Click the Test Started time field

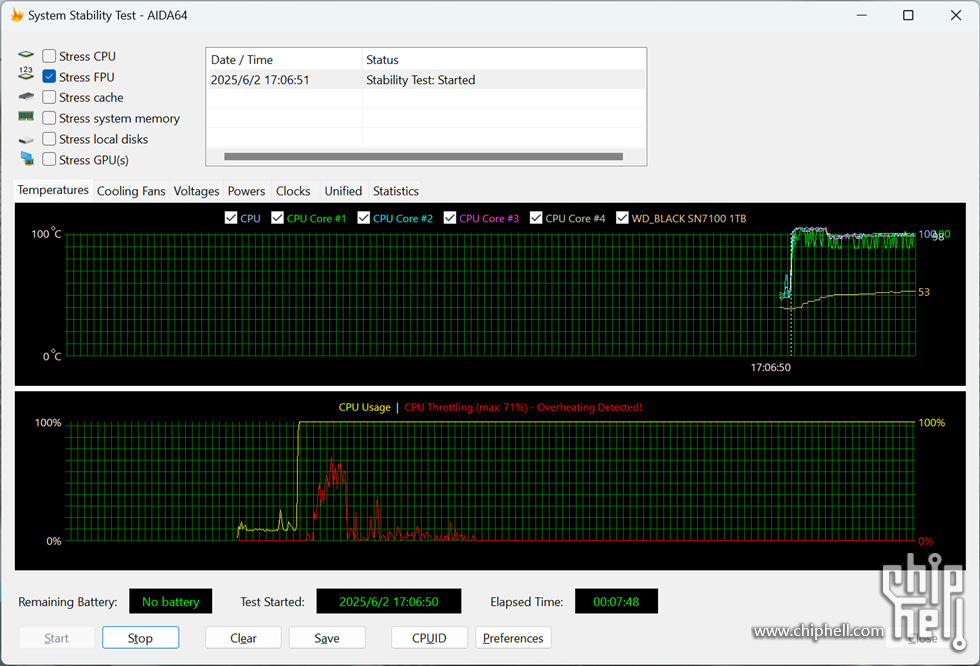tap(389, 602)
